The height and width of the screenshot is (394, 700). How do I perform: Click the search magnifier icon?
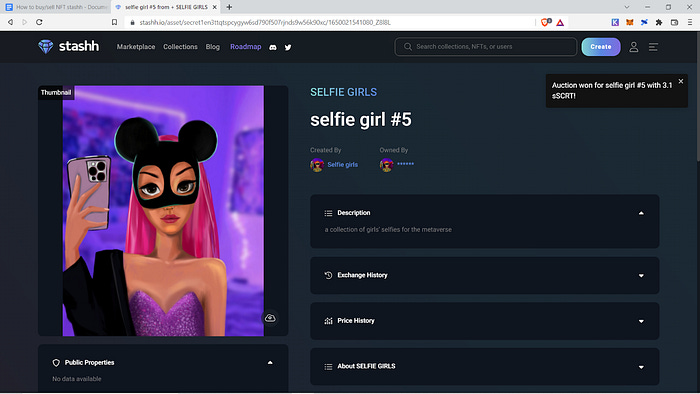(408, 46)
